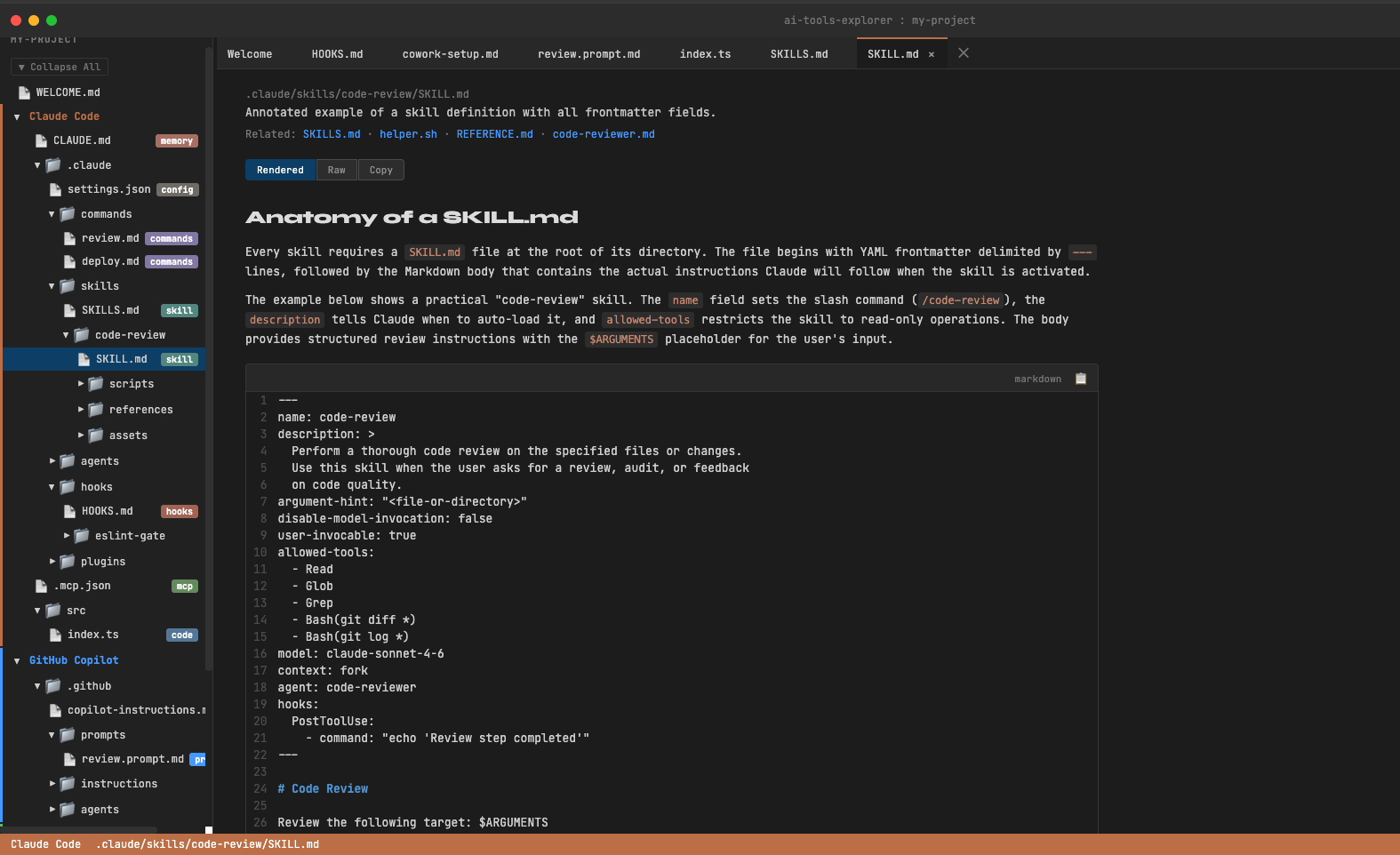Switch to Rendered view
This screenshot has width=1400, height=855.
click(280, 170)
